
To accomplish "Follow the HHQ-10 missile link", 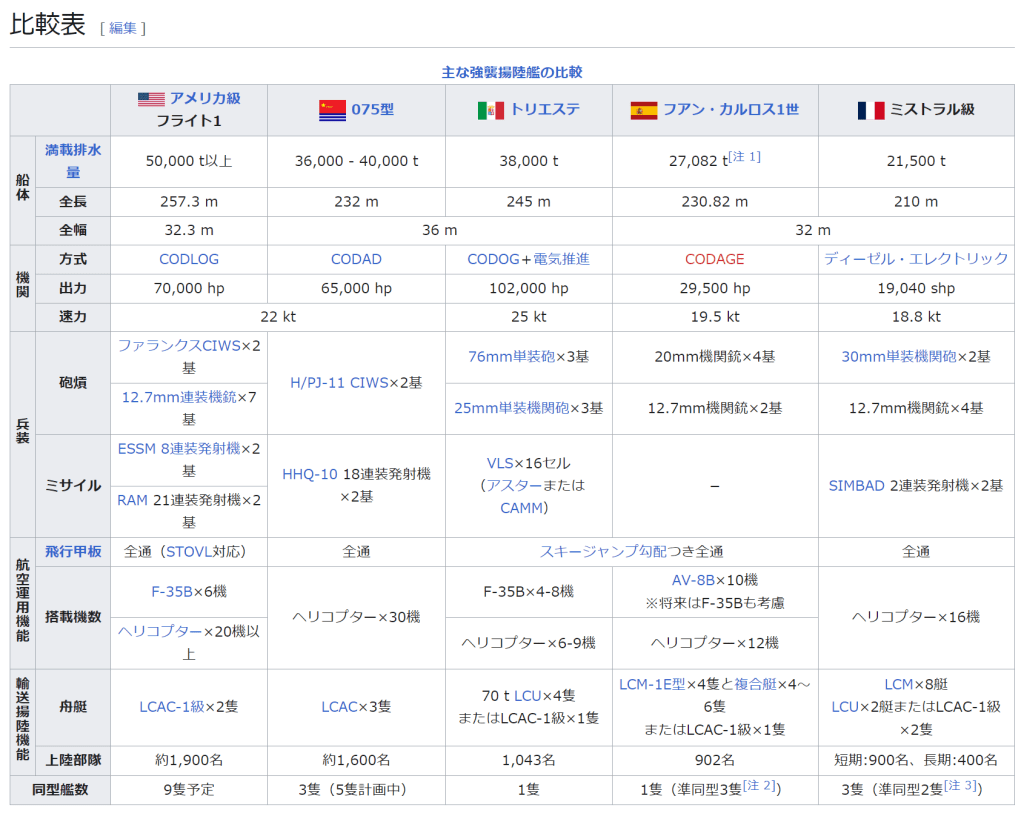I will [310, 474].
